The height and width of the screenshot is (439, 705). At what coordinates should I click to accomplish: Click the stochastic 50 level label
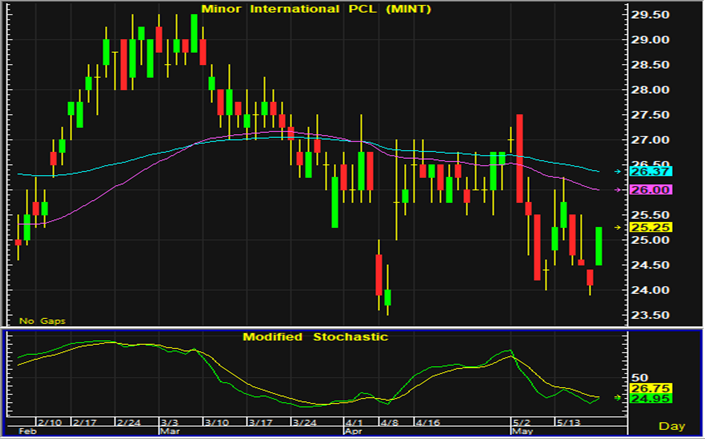coord(639,377)
